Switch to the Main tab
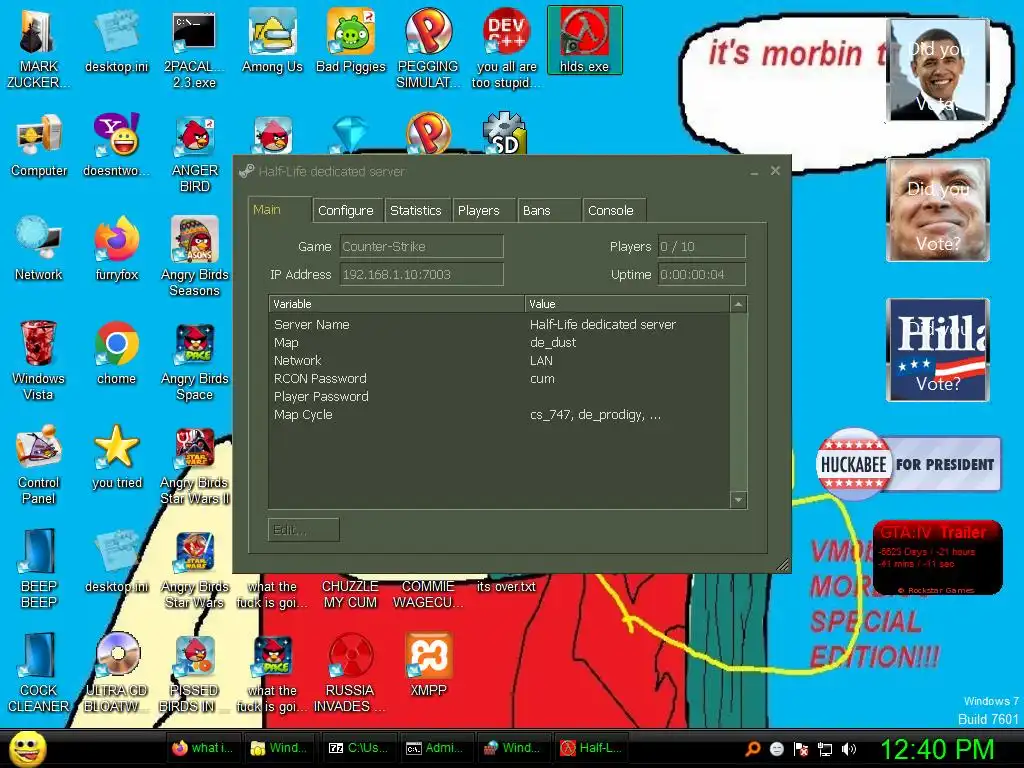 point(279,210)
